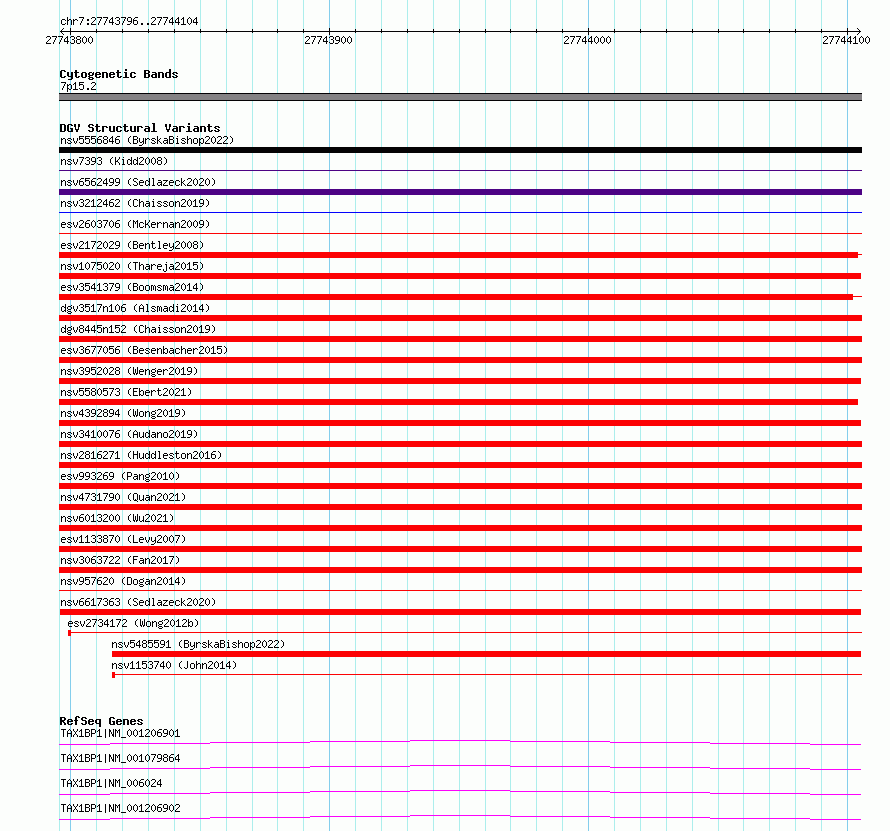Screen dimensions: 890x831
Task: Open TAX1BP1|NM_001079864 transcript
Action: pyautogui.click(x=120, y=758)
